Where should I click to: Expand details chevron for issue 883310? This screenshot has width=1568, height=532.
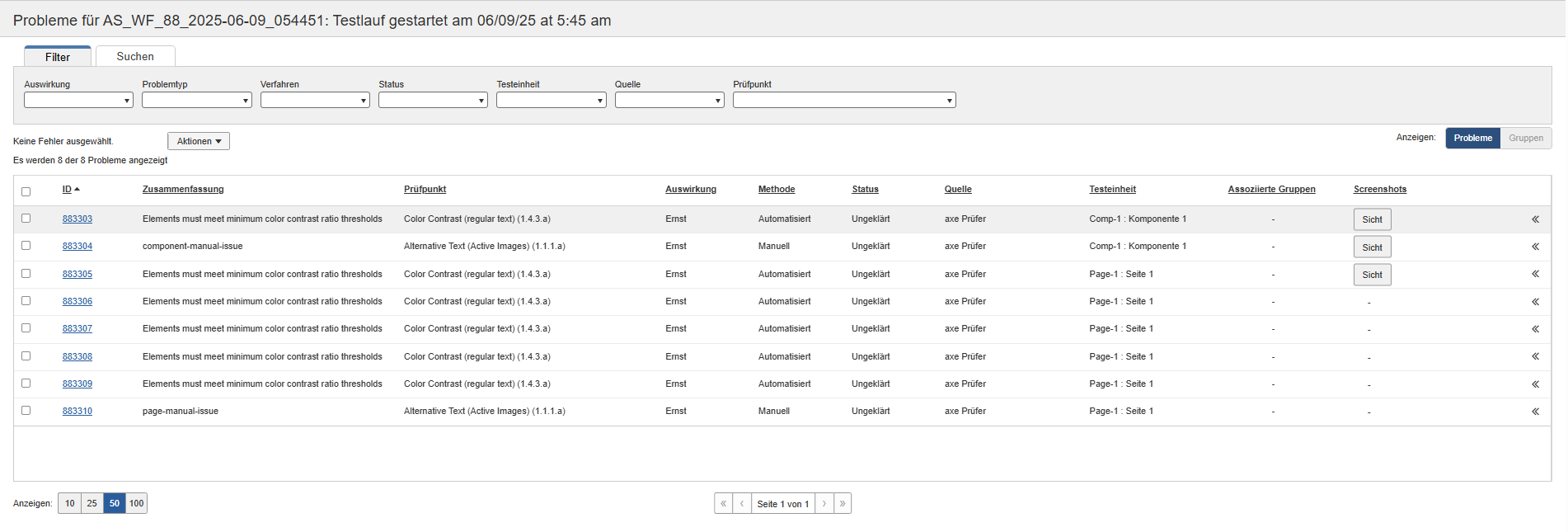point(1535,412)
